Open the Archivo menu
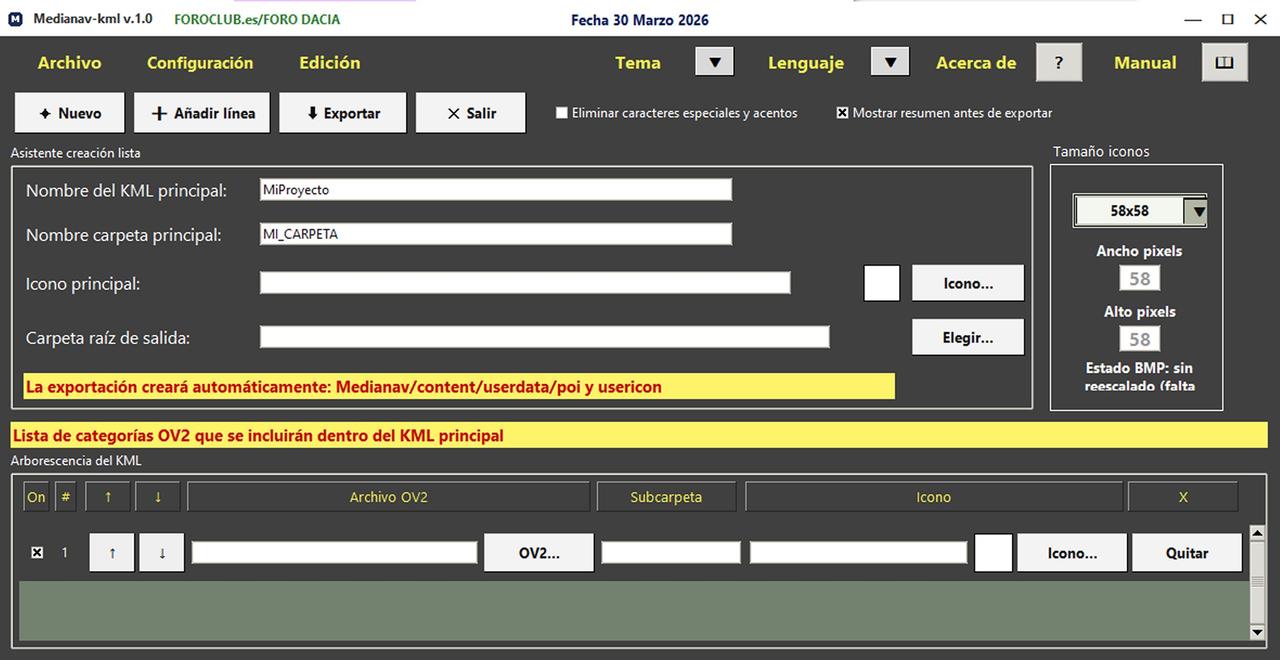 70,63
